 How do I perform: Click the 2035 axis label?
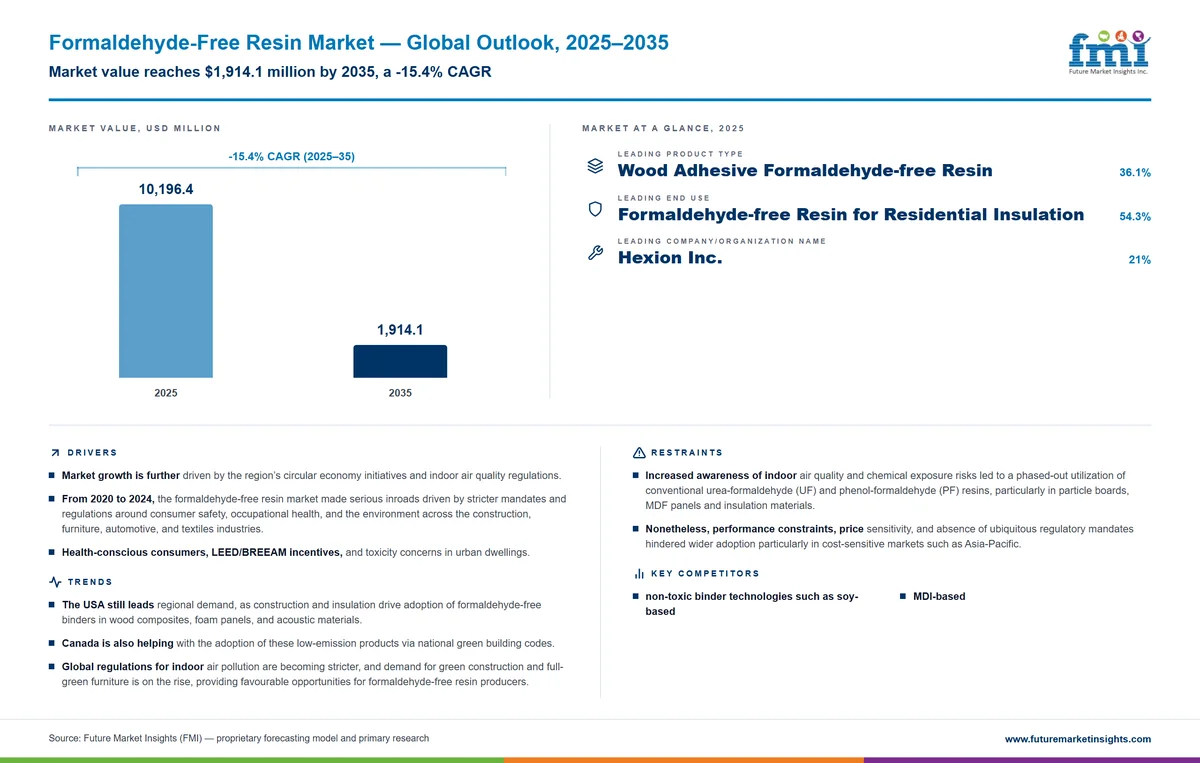(400, 393)
